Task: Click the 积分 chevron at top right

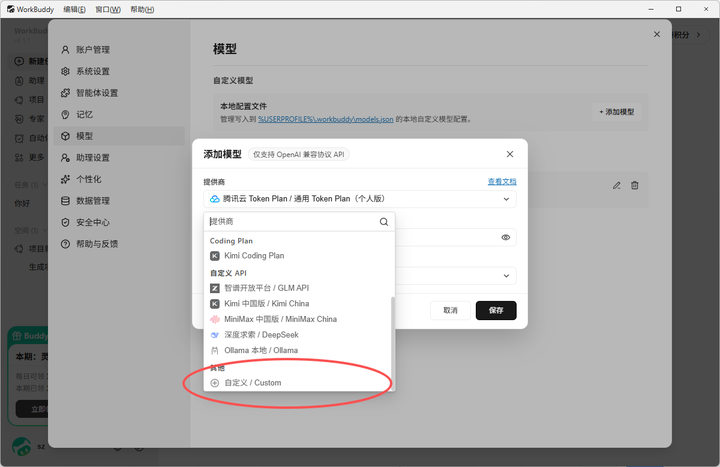Action: (x=698, y=35)
